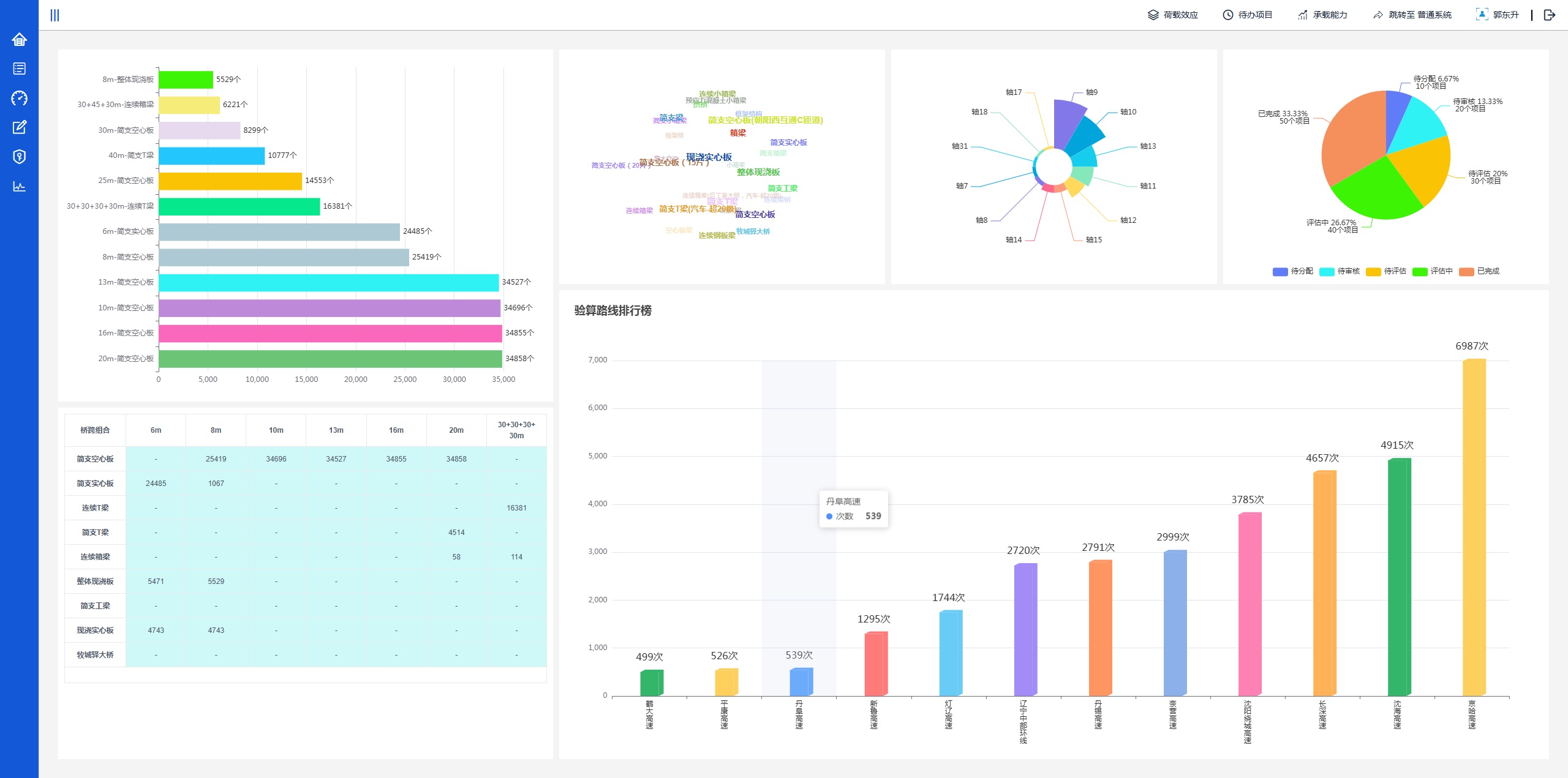The height and width of the screenshot is (778, 1568).
Task: Select the line chart sidebar icon
Action: pyautogui.click(x=19, y=186)
